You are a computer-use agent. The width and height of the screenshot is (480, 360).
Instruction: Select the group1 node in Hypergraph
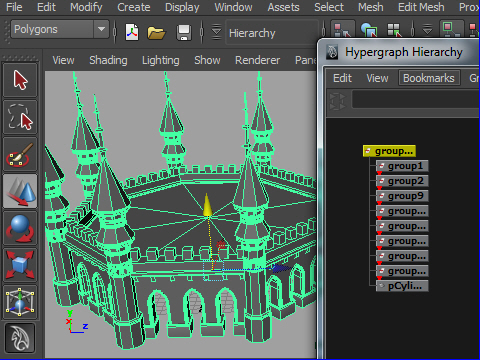402,166
